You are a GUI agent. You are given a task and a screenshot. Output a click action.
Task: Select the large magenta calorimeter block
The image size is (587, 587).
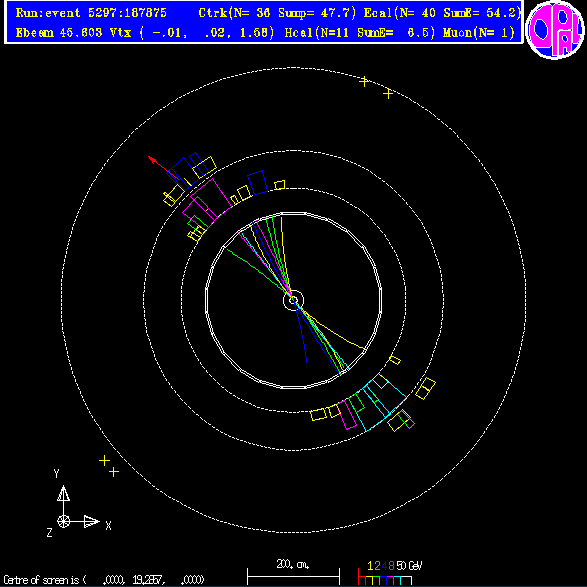coord(206,201)
